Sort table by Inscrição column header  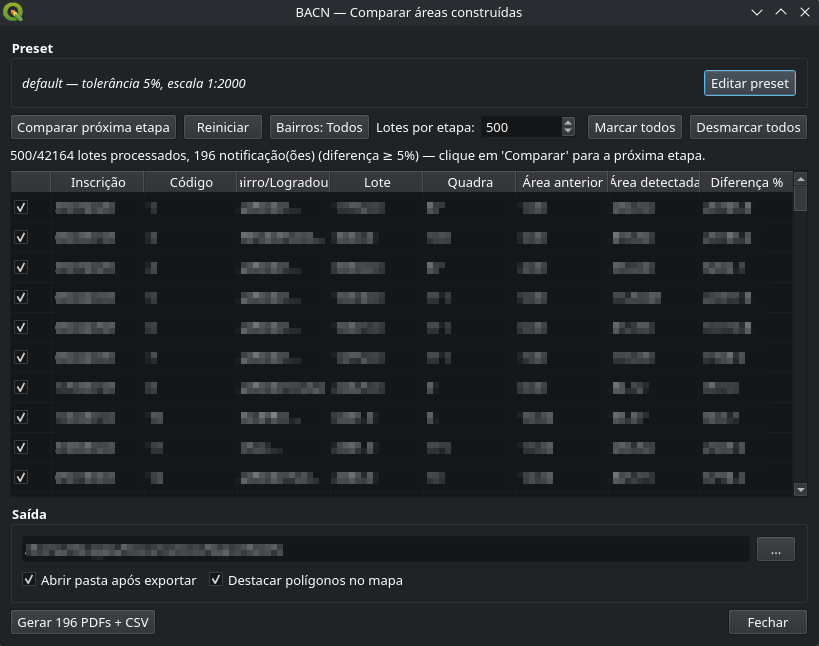pos(98,182)
